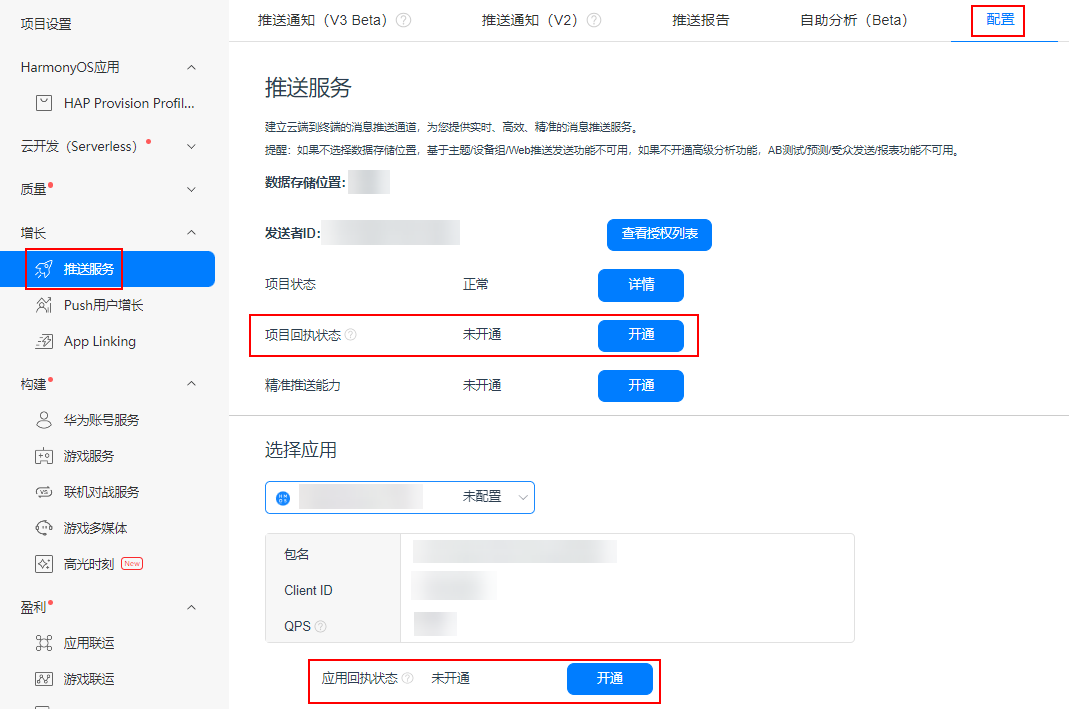The height and width of the screenshot is (709, 1069).
Task: Switch to the 推送报告 tab
Action: [x=700, y=20]
